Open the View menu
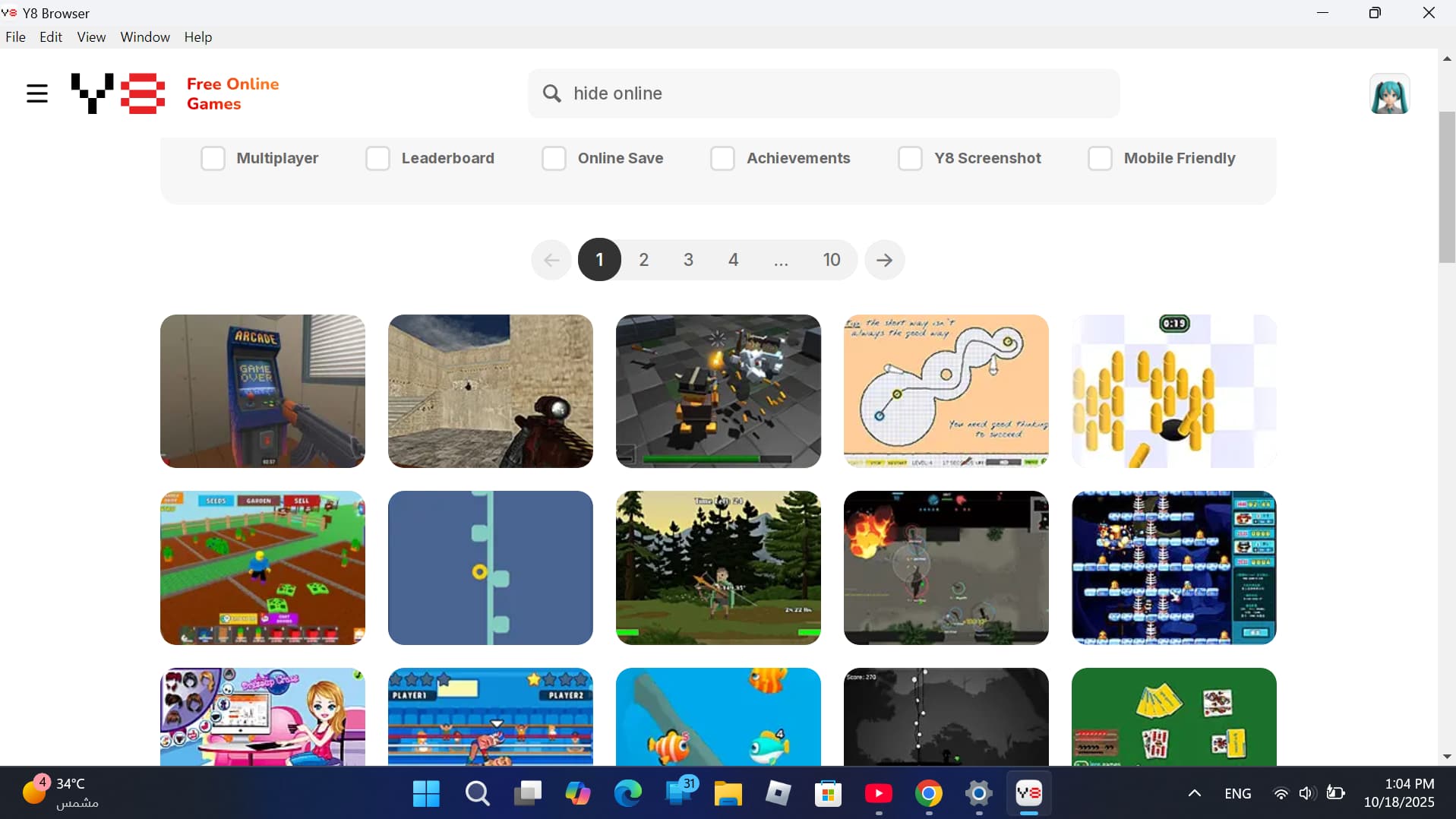Viewport: 1456px width, 819px height. (91, 37)
